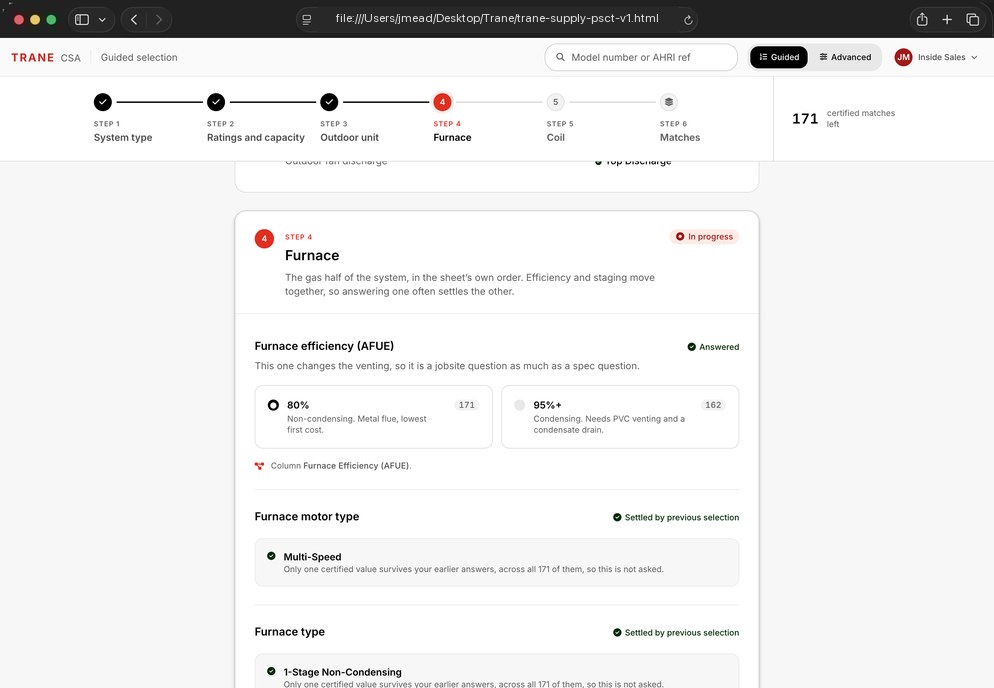Open the Safari share icon

[x=922, y=20]
